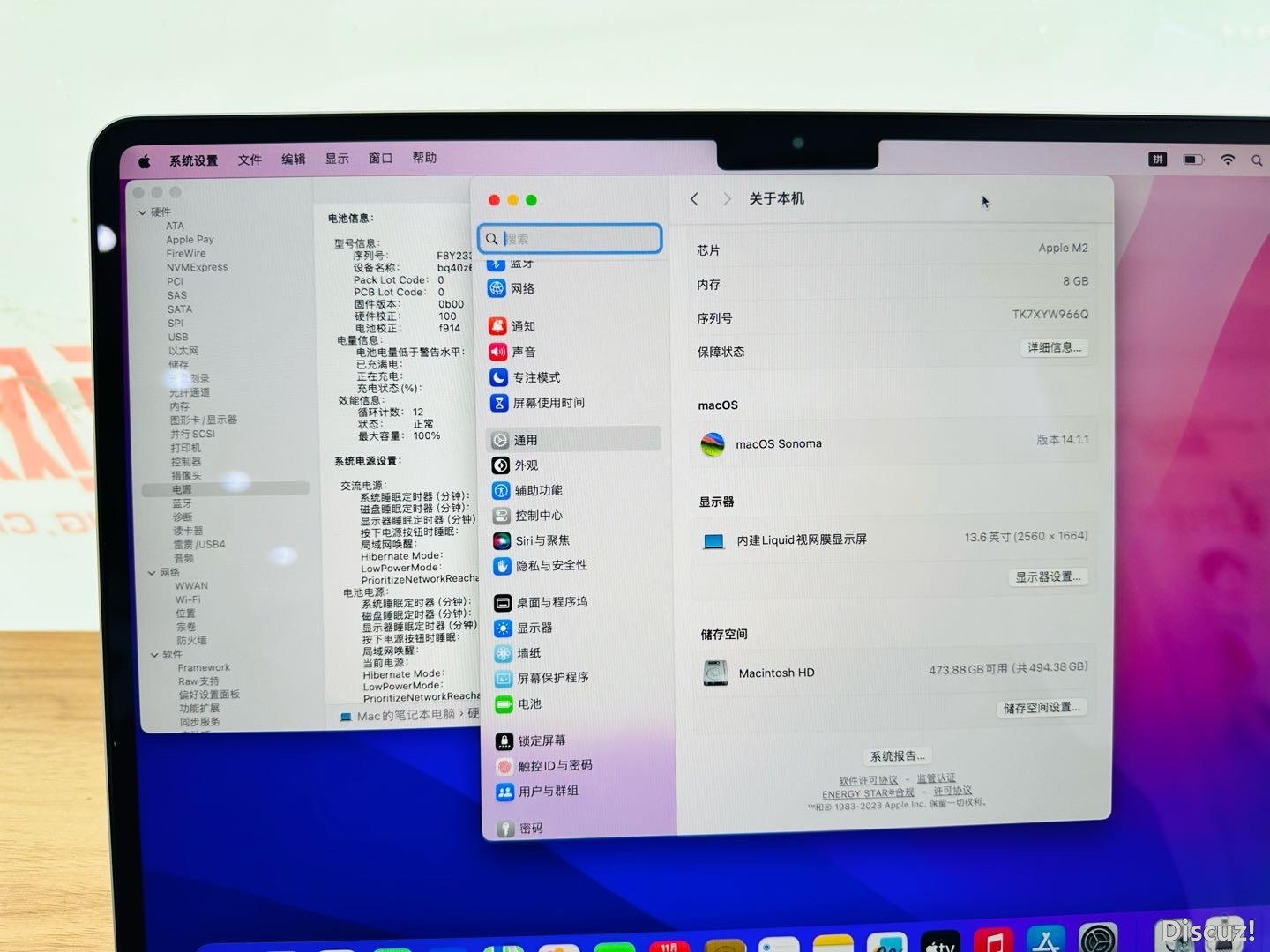Open the 帮助 menu
The width and height of the screenshot is (1270, 952).
424,158
